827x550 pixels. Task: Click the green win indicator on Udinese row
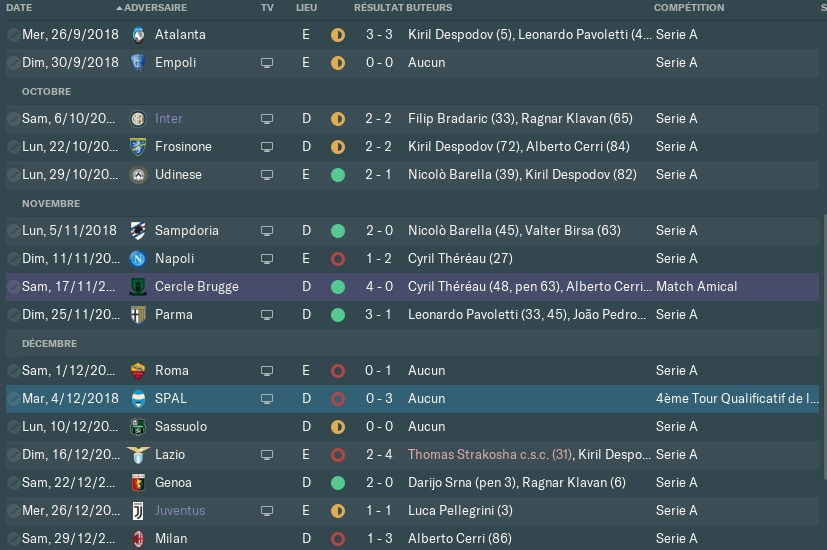[338, 175]
